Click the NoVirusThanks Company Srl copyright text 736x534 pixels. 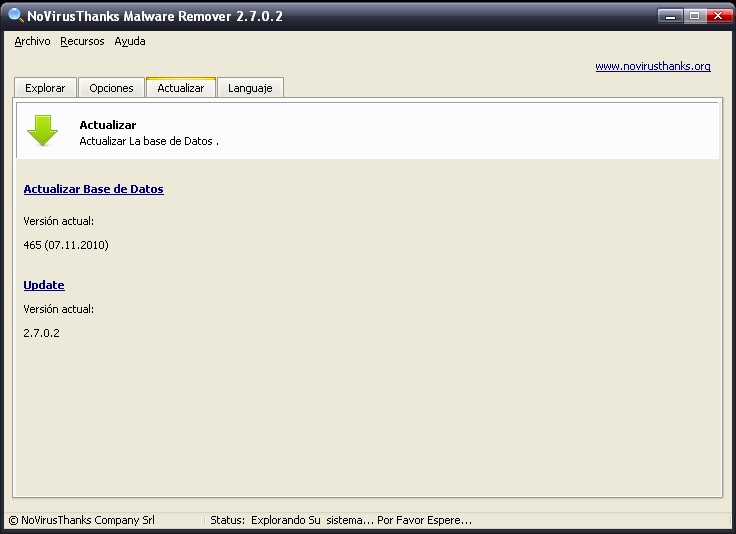(82, 520)
